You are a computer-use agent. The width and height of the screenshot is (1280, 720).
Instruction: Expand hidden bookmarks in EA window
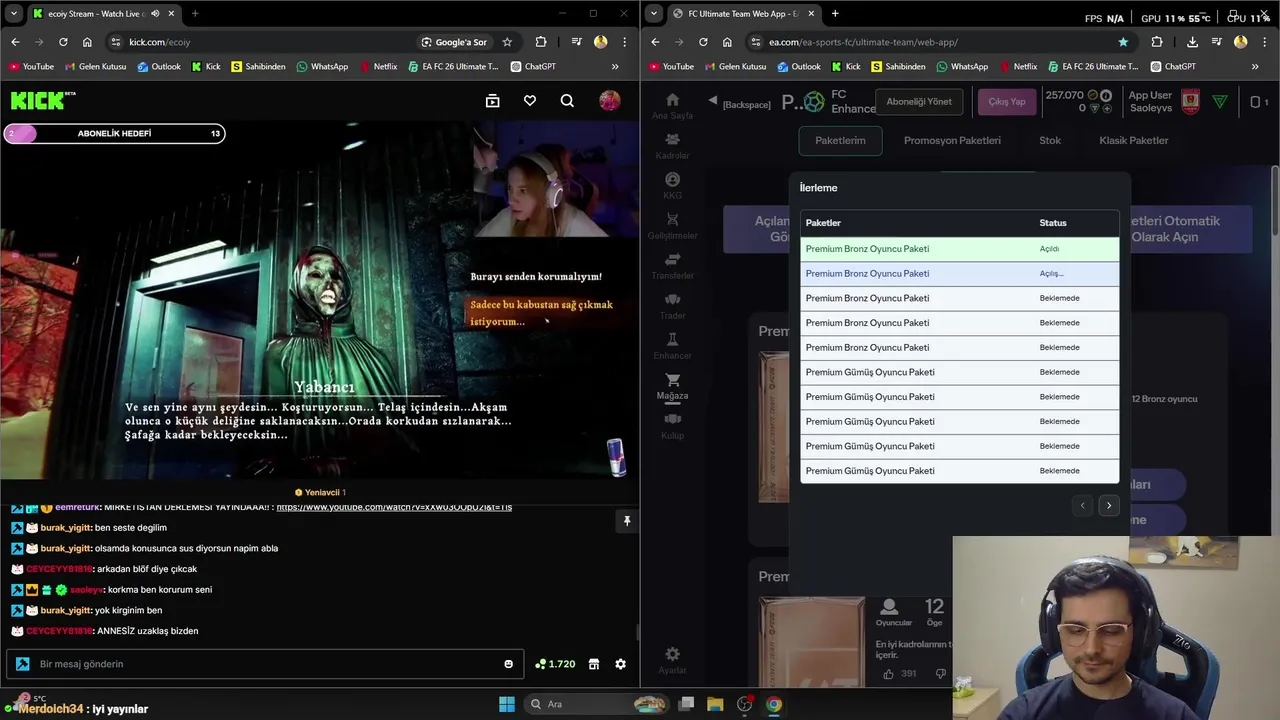(1255, 67)
